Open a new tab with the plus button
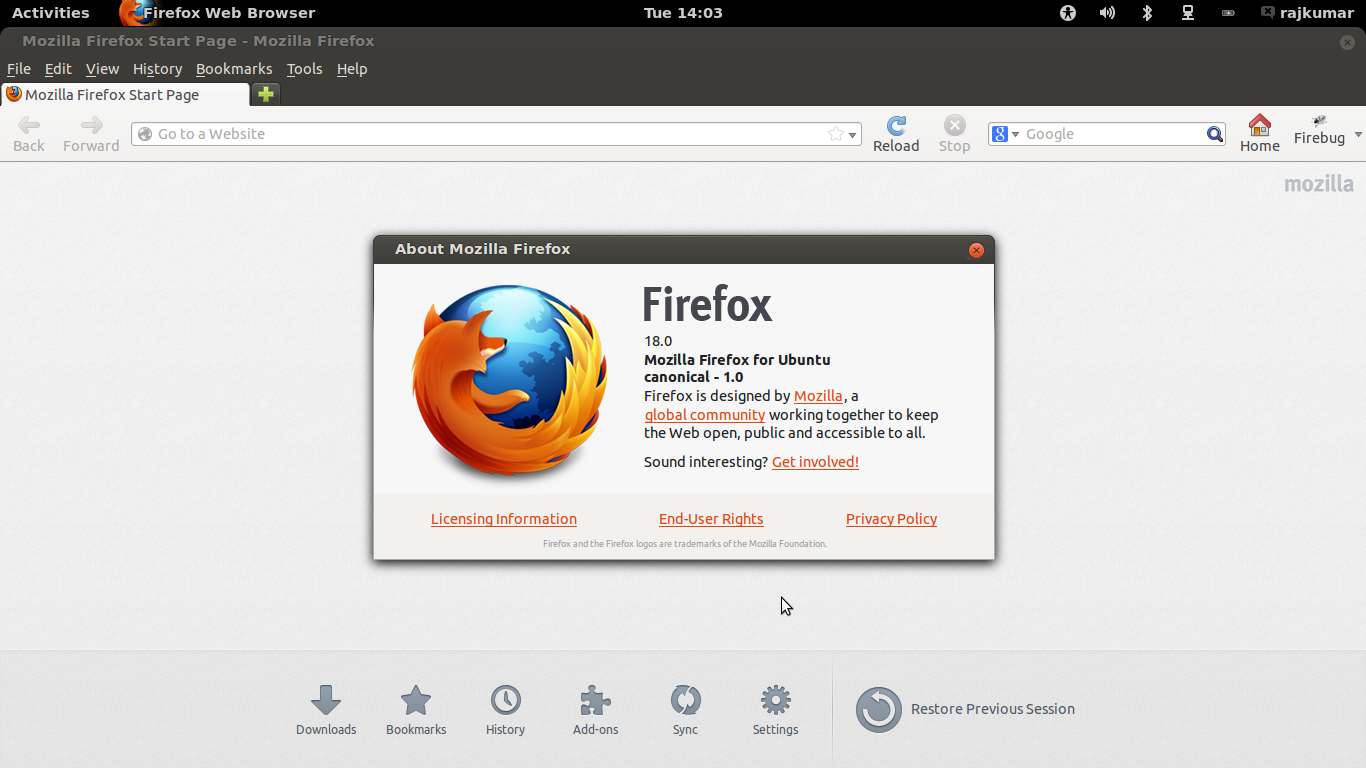The height and width of the screenshot is (768, 1366). pyautogui.click(x=265, y=94)
